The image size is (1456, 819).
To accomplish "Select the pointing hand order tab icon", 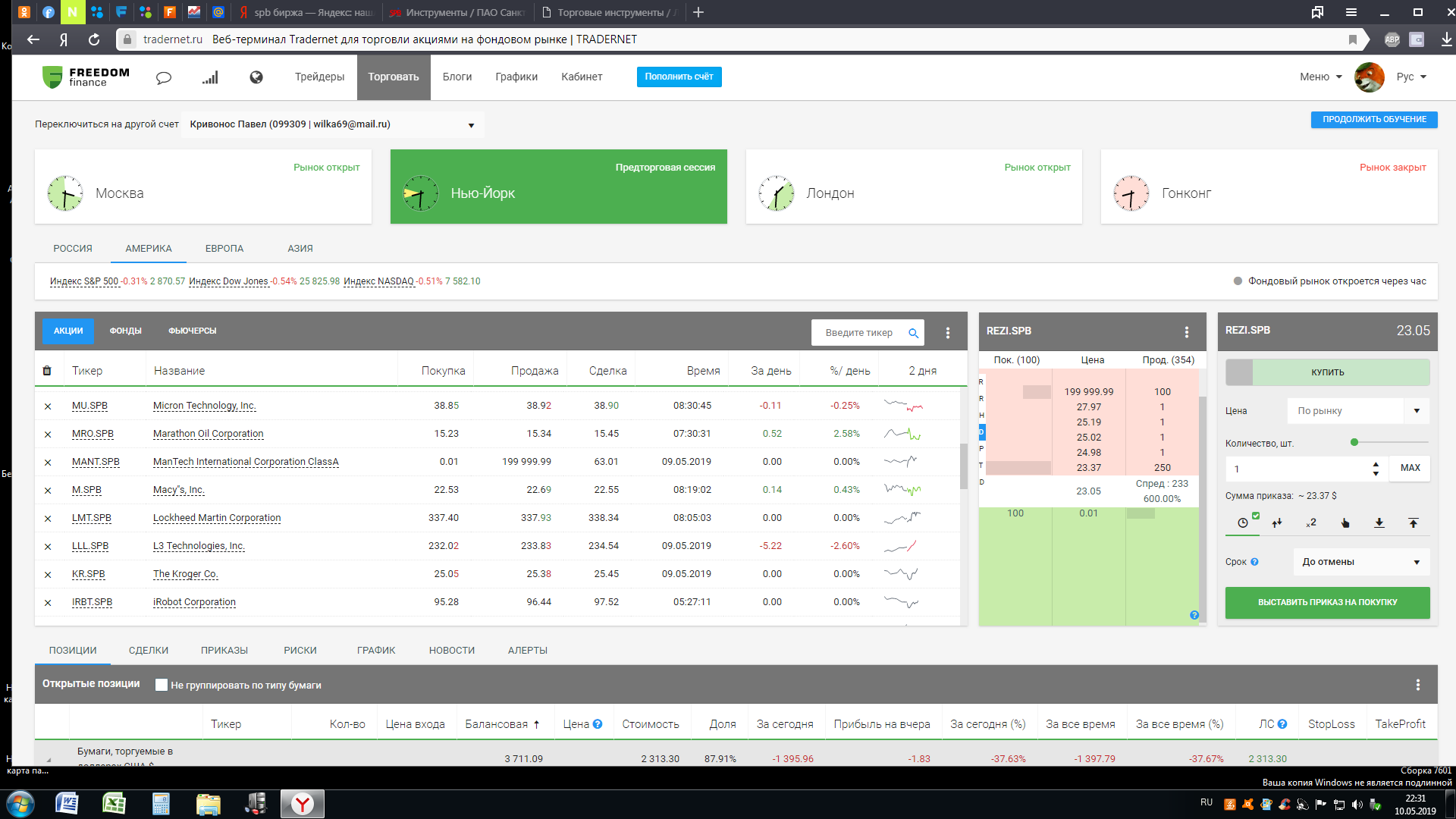I will coord(1345,522).
